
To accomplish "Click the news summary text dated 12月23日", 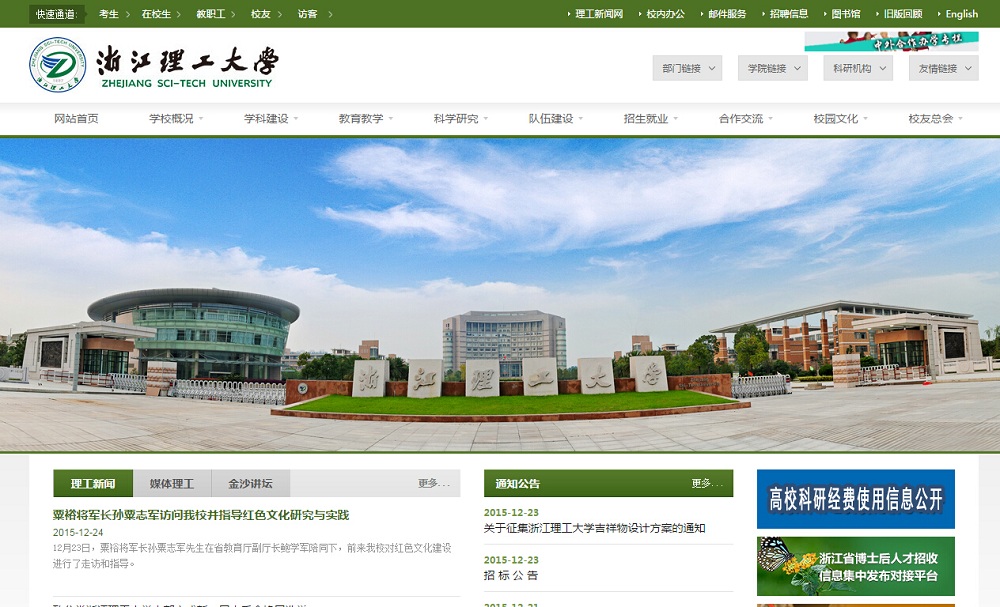I will click(x=252, y=555).
